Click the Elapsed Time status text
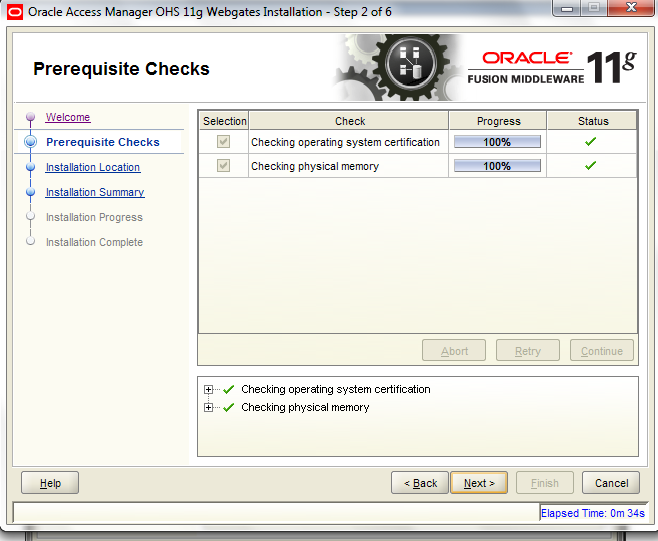 click(593, 513)
